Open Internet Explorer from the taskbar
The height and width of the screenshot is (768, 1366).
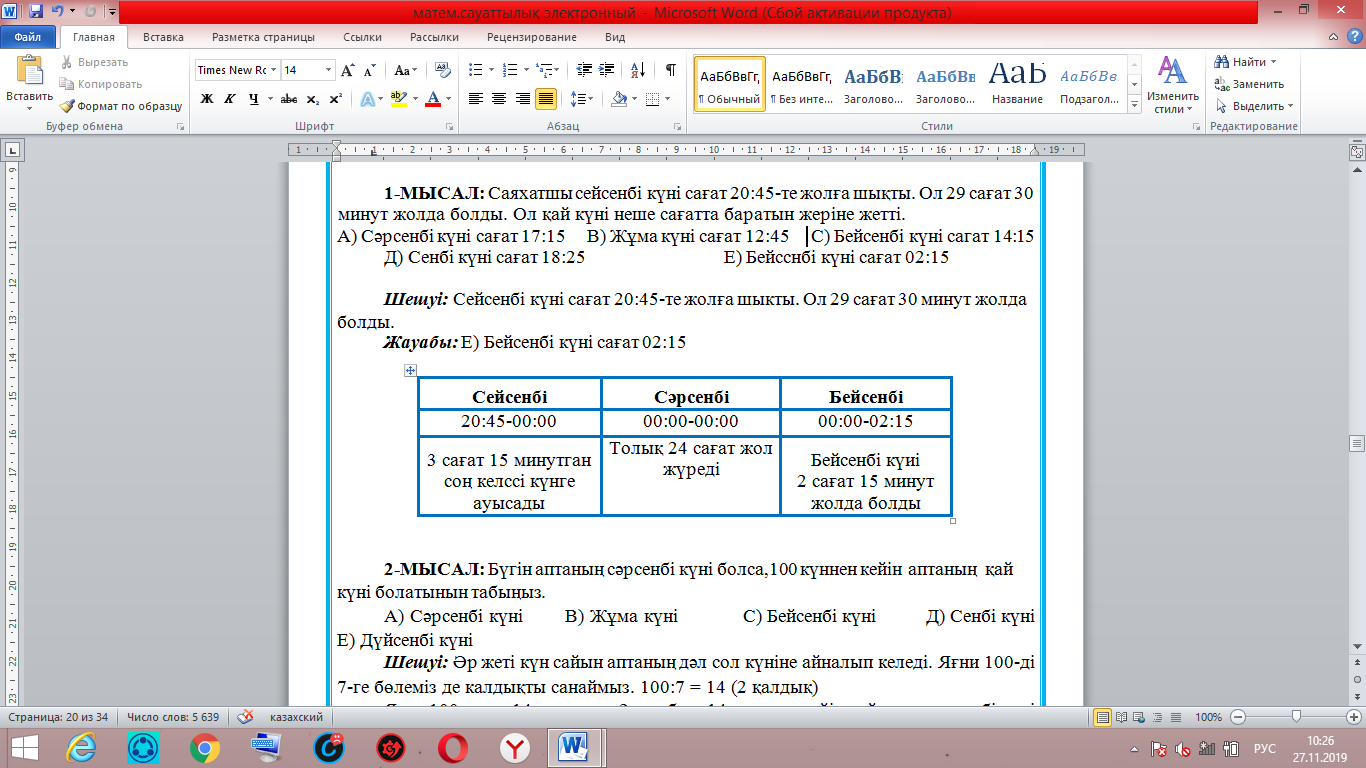(x=81, y=746)
